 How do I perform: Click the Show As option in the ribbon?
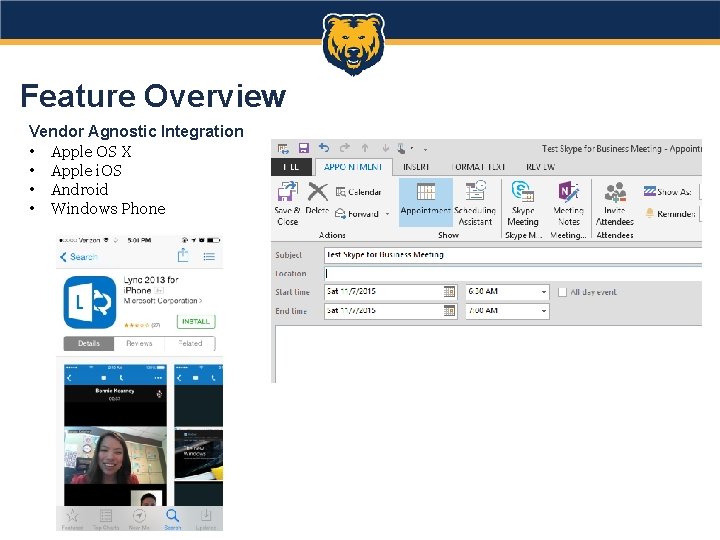667,191
